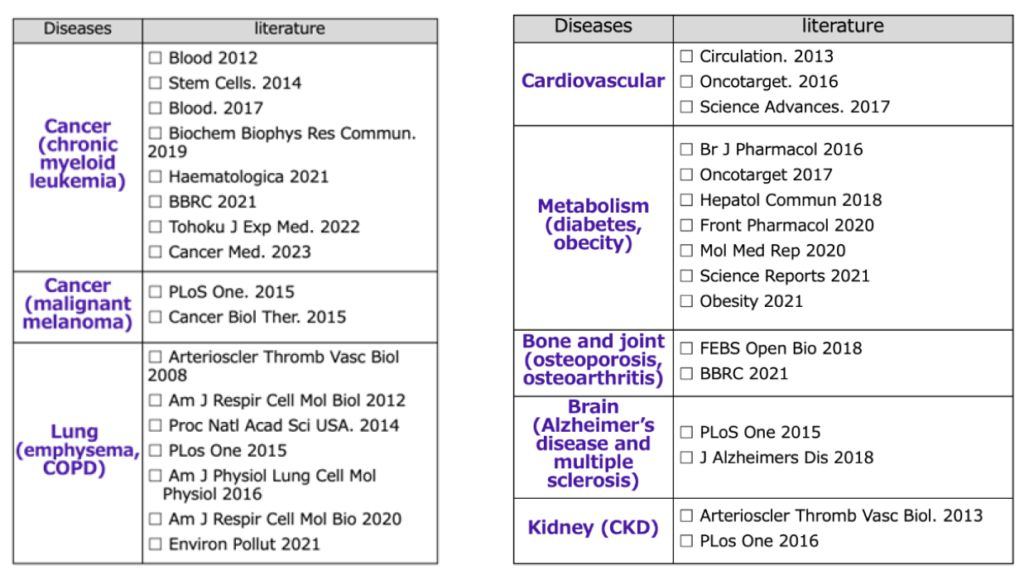This screenshot has width=1024, height=575.
Task: Check the Hepatol Commun 2018 checkbox
Action: (x=686, y=200)
